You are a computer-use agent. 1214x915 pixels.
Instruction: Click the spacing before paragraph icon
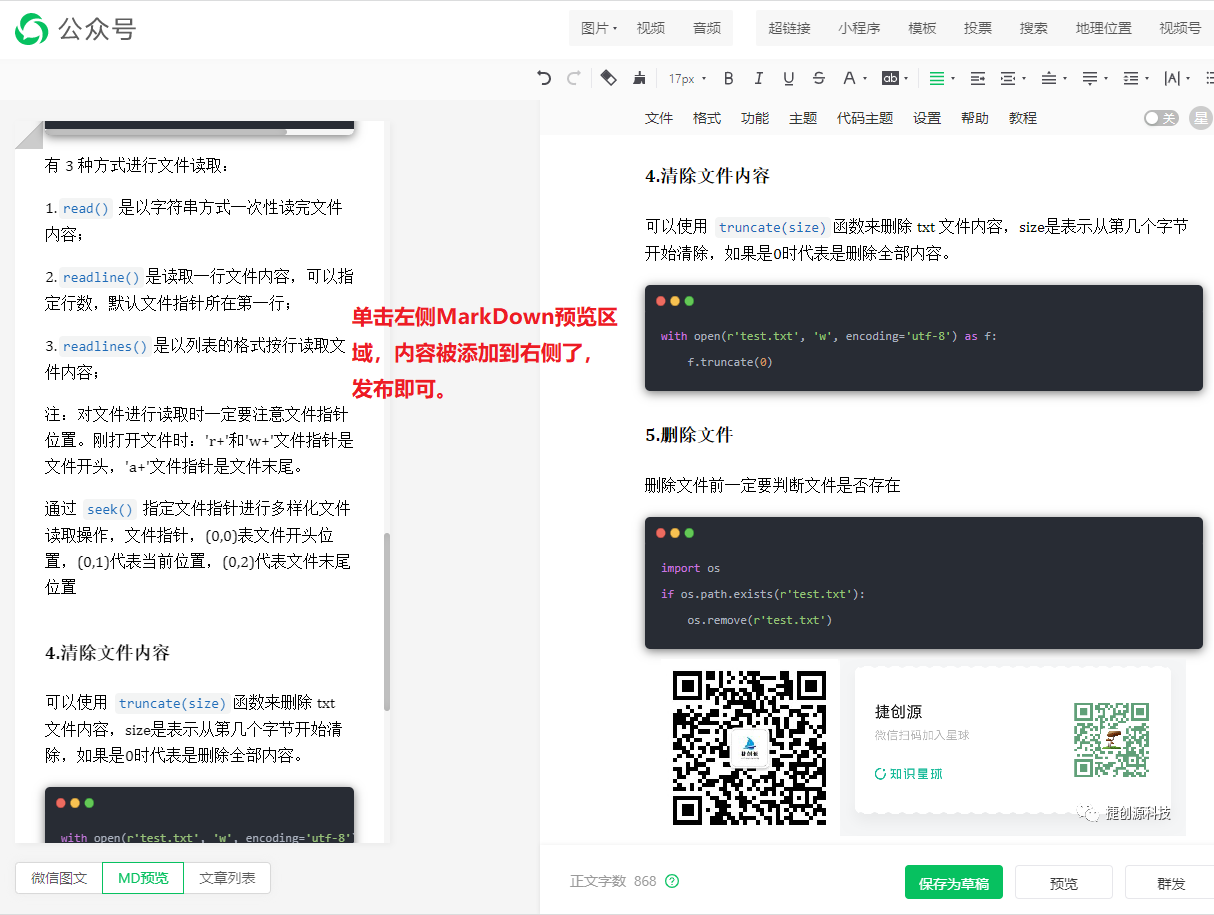point(1048,78)
